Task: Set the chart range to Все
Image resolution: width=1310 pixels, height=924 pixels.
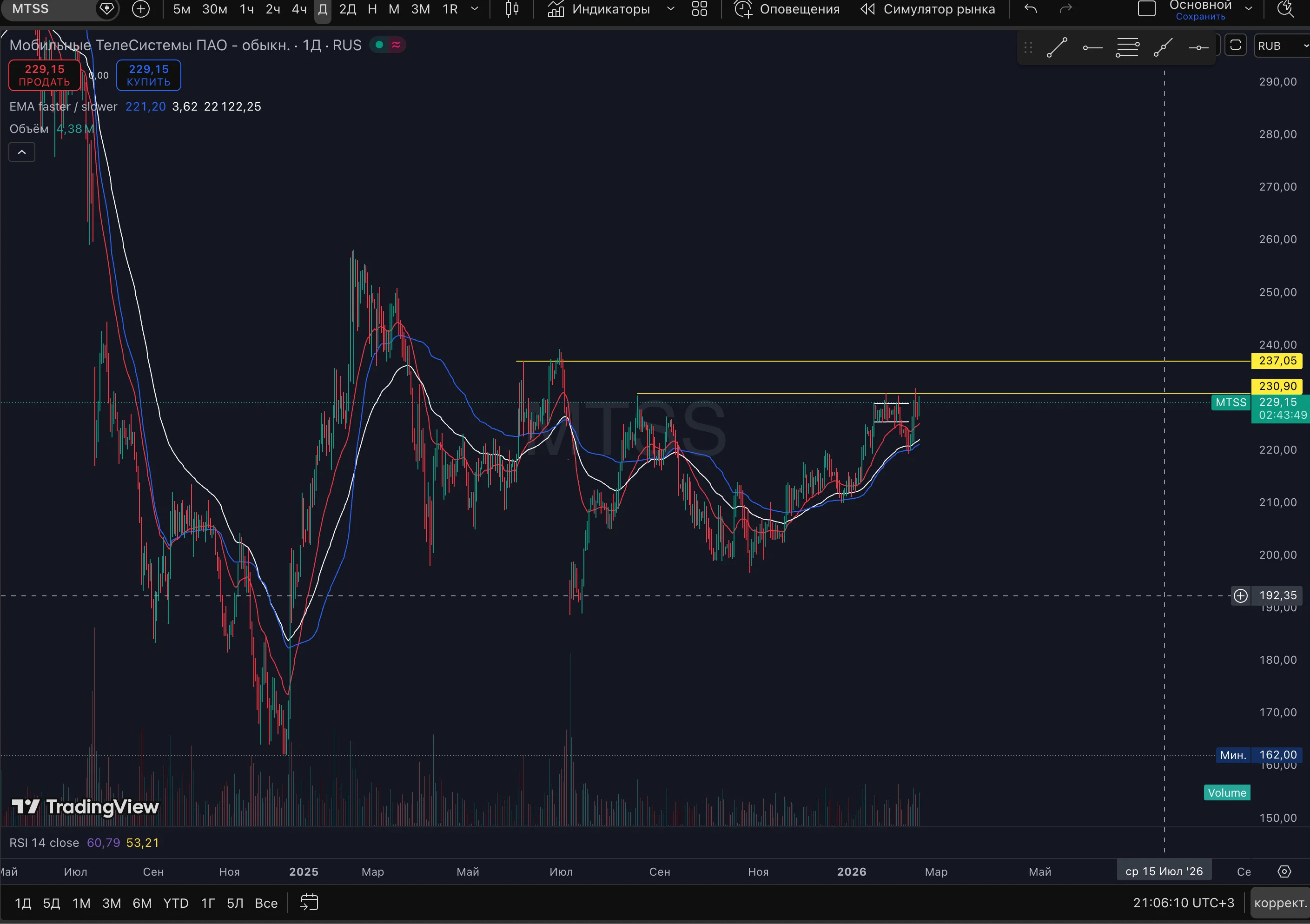Action: [266, 904]
